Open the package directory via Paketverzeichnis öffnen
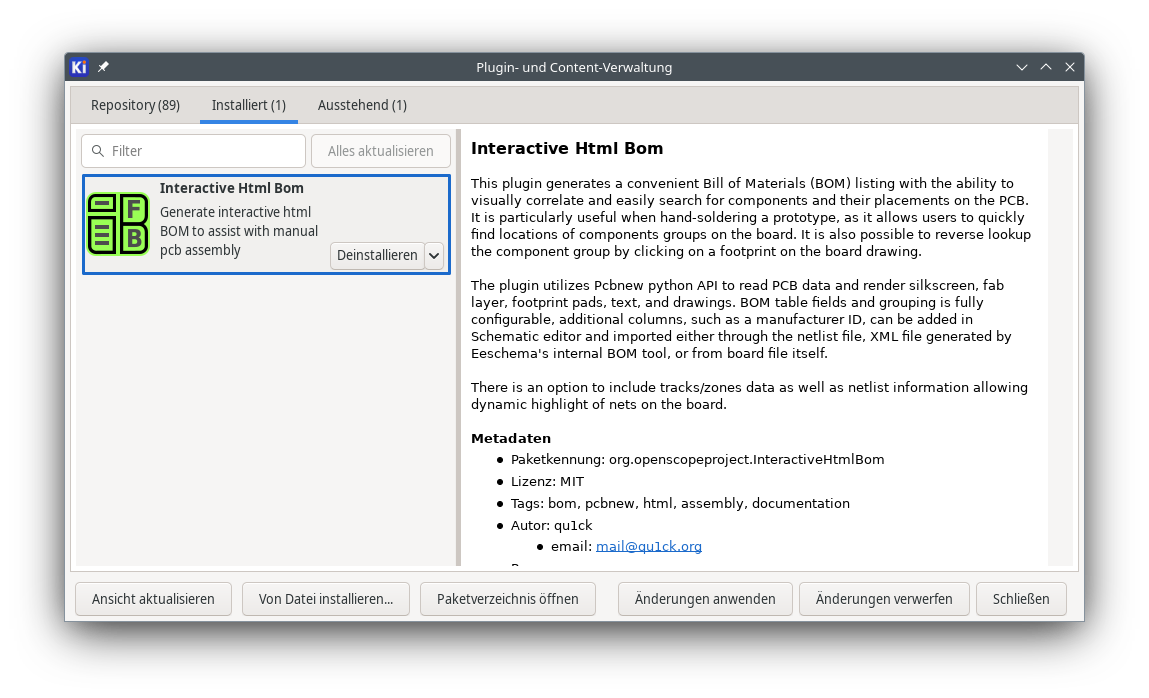1149x698 pixels. (508, 599)
